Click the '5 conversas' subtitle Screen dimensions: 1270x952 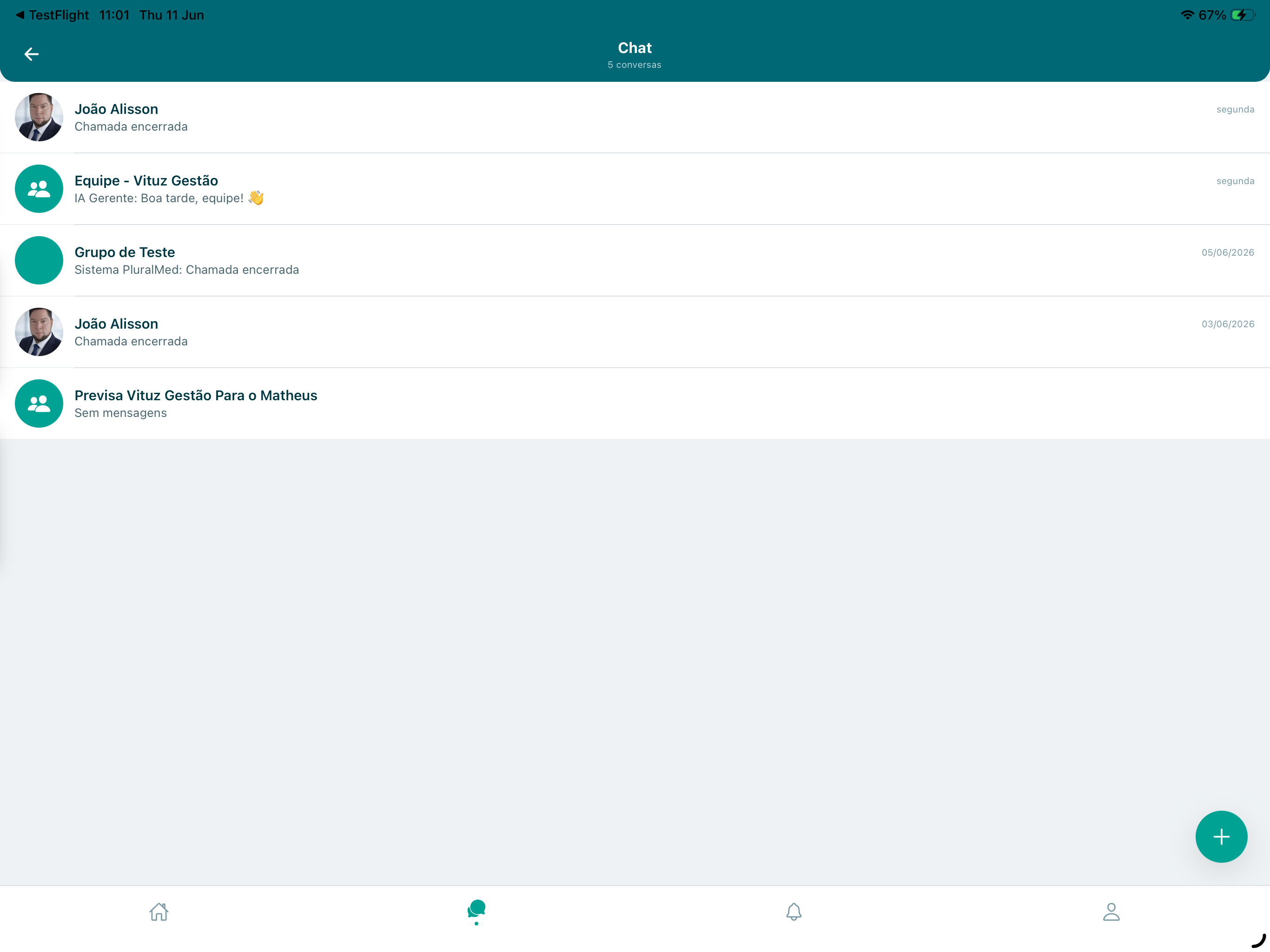[635, 65]
